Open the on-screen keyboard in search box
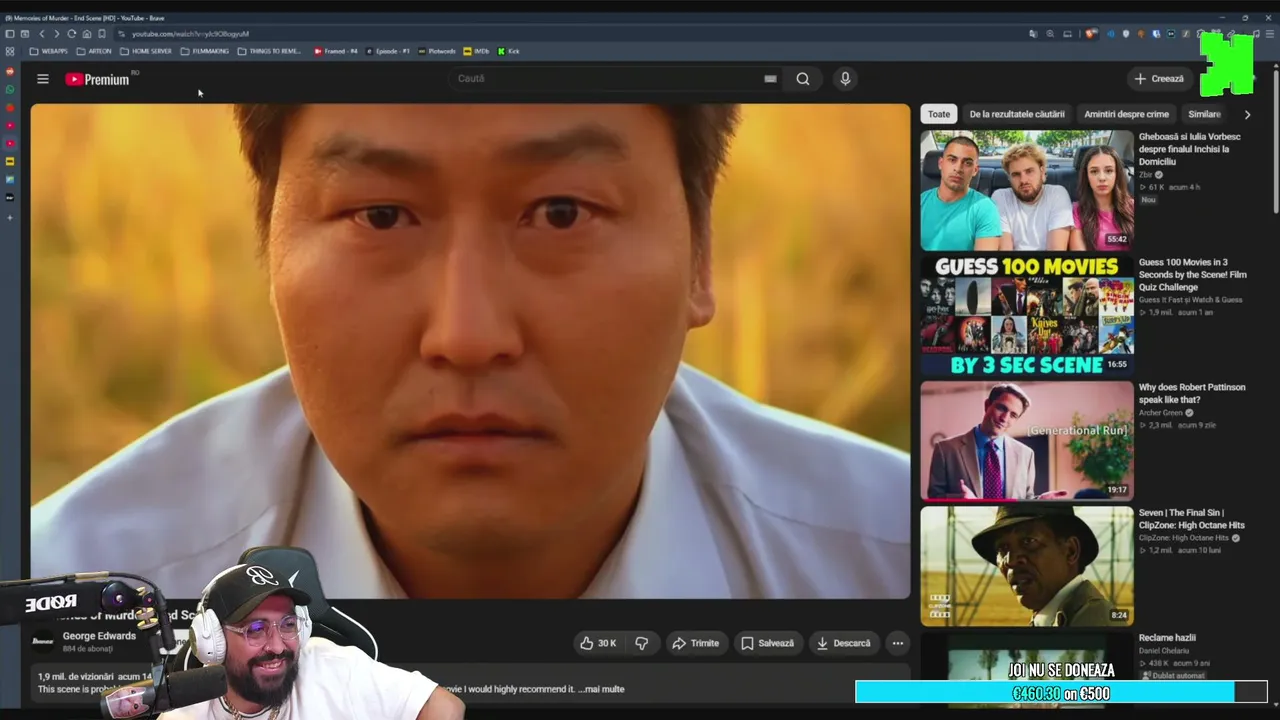Image resolution: width=1280 pixels, height=720 pixels. click(770, 79)
